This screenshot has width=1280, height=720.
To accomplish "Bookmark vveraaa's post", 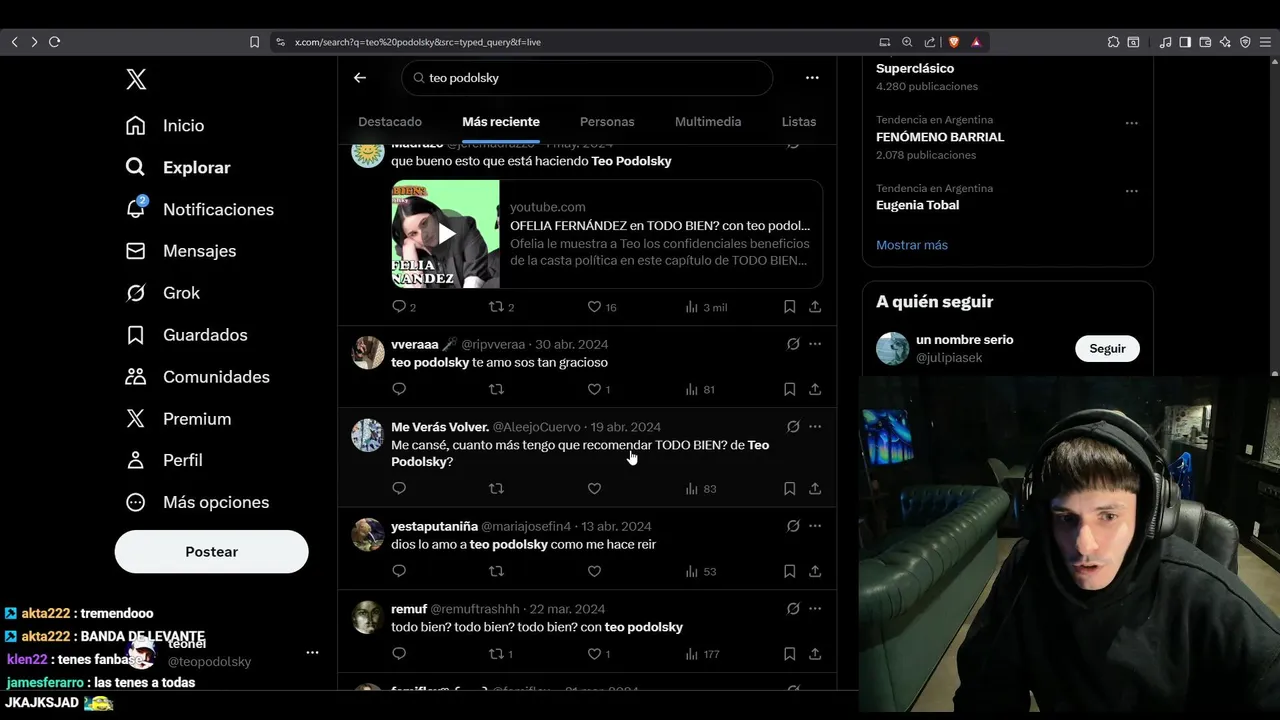I will tap(789, 389).
